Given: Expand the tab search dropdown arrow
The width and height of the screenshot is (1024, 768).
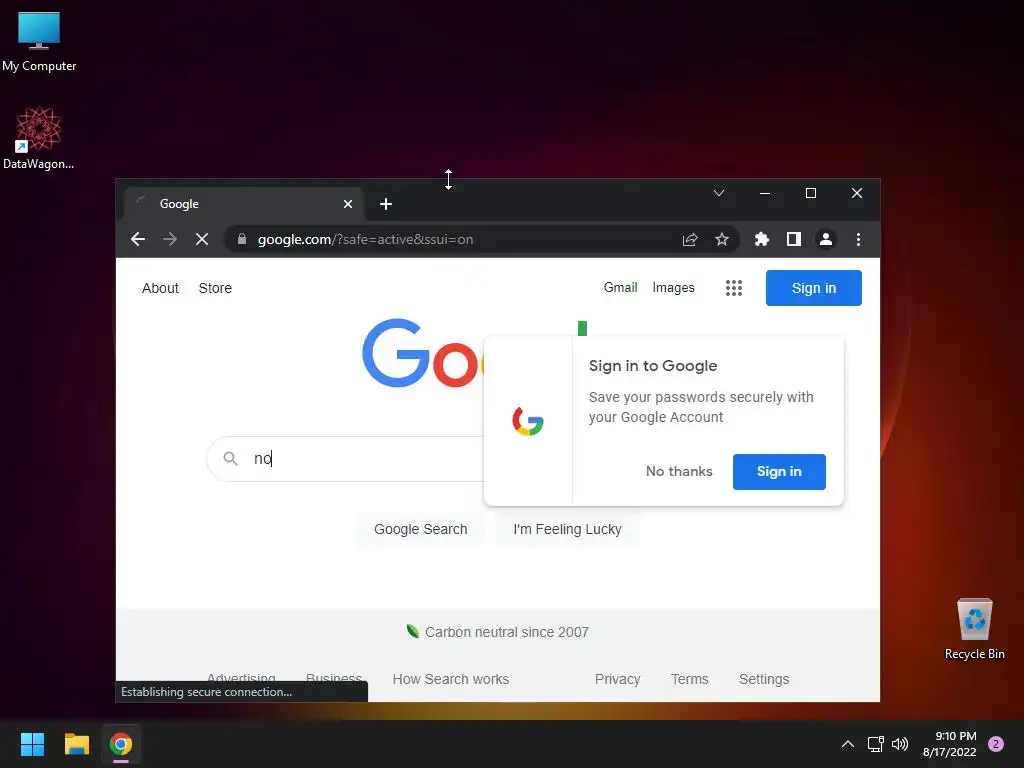Looking at the screenshot, I should [718, 193].
